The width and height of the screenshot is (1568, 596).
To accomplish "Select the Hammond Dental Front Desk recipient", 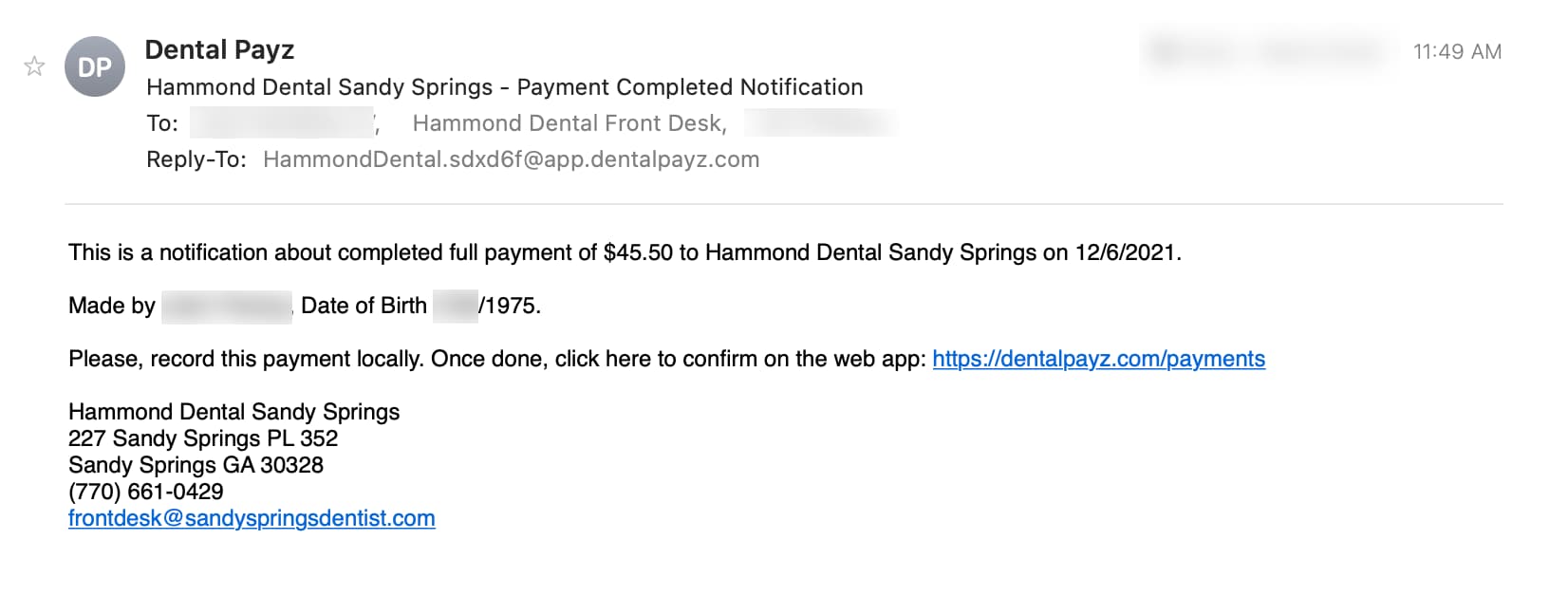I will pos(569,123).
